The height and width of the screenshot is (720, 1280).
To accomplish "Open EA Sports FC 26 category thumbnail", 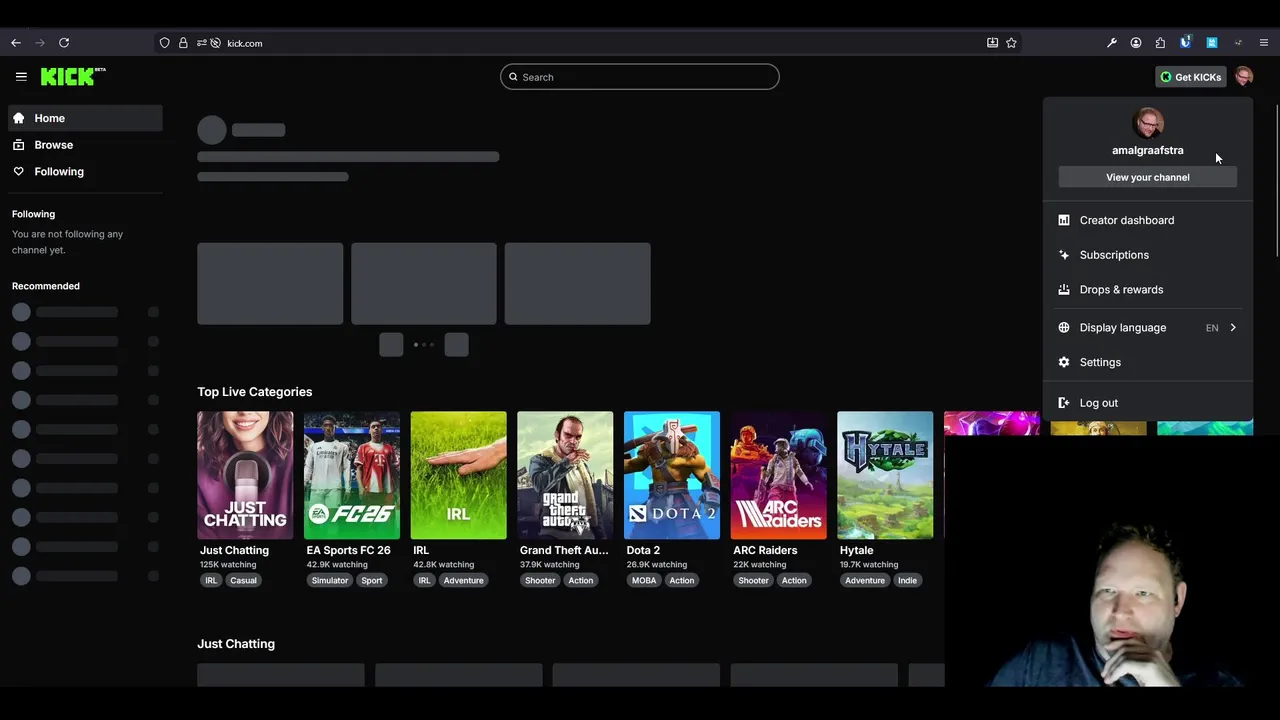I will coord(352,475).
